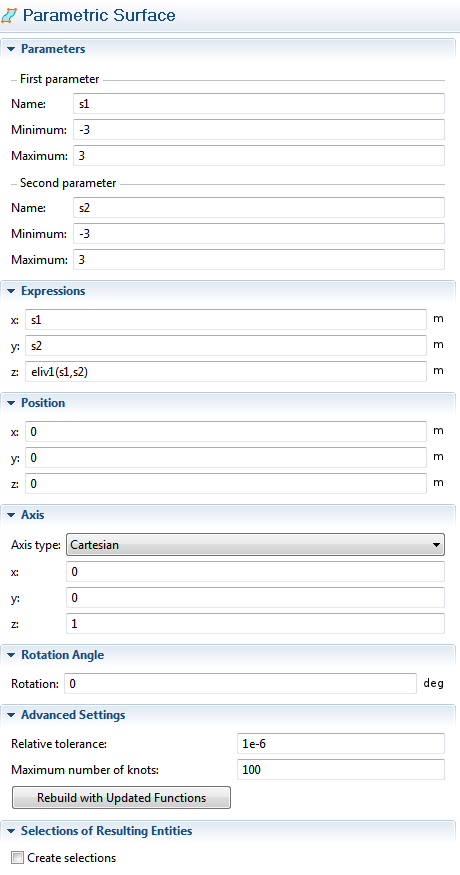
Task: Click the Parametric Surface icon in the title
Action: tap(9, 16)
